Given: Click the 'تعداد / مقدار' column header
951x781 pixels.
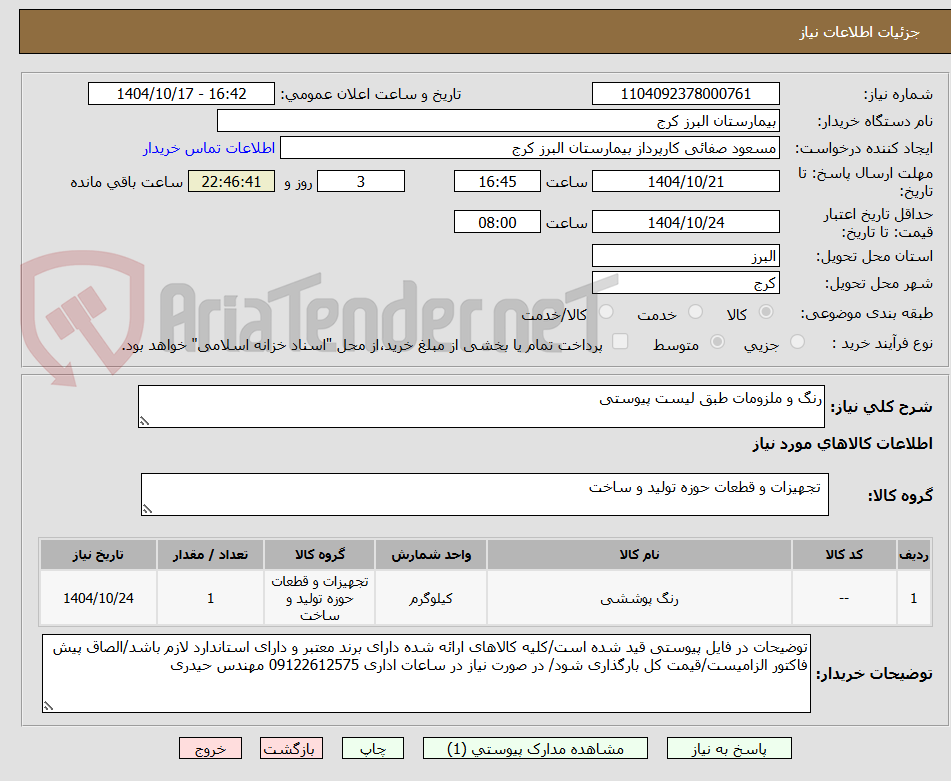Looking at the screenshot, I should tap(210, 554).
